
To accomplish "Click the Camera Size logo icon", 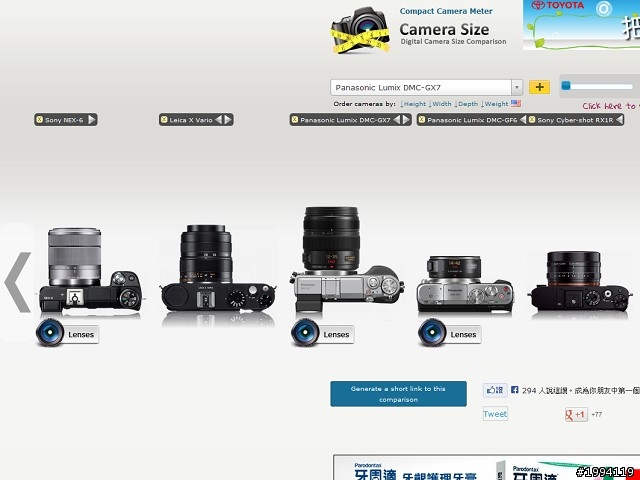I will click(x=360, y=30).
